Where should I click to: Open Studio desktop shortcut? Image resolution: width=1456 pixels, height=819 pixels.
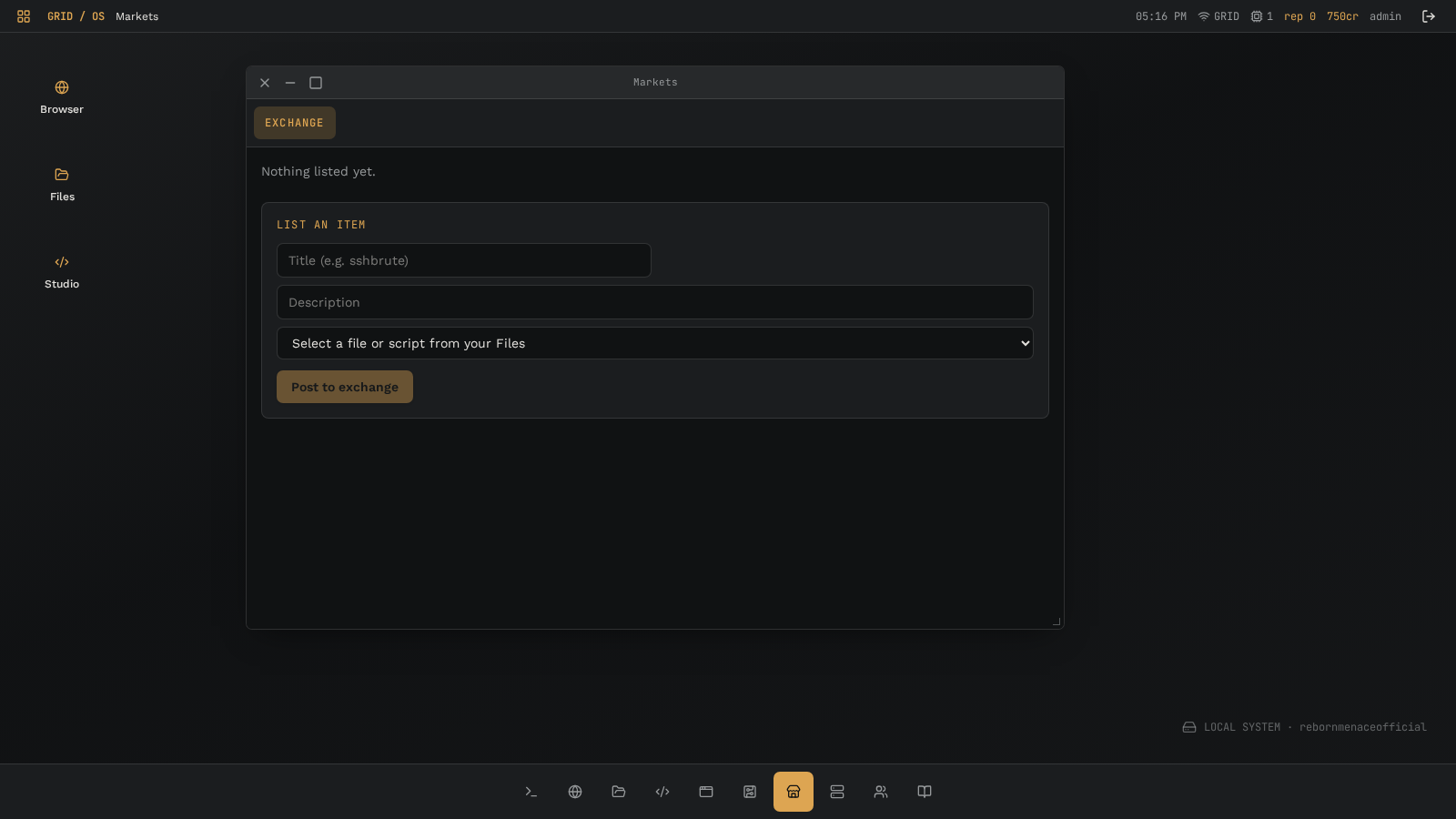(x=62, y=272)
